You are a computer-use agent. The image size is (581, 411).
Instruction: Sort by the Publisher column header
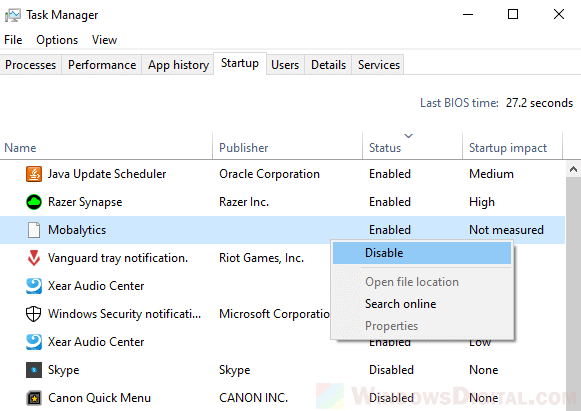pos(288,147)
